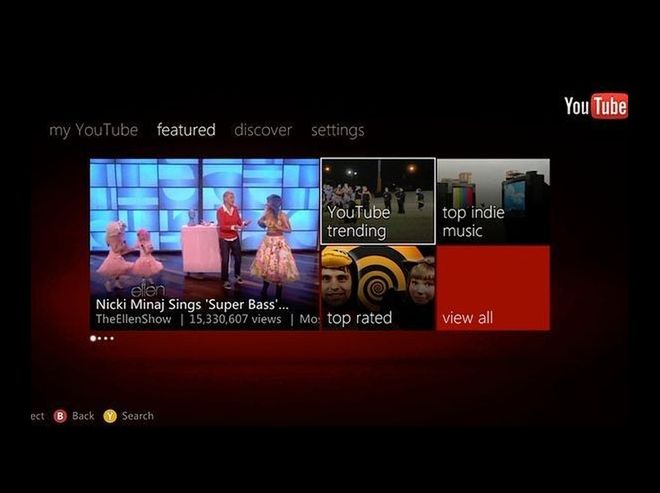Click the Back label
Viewport: 660px width, 493px height.
83,416
